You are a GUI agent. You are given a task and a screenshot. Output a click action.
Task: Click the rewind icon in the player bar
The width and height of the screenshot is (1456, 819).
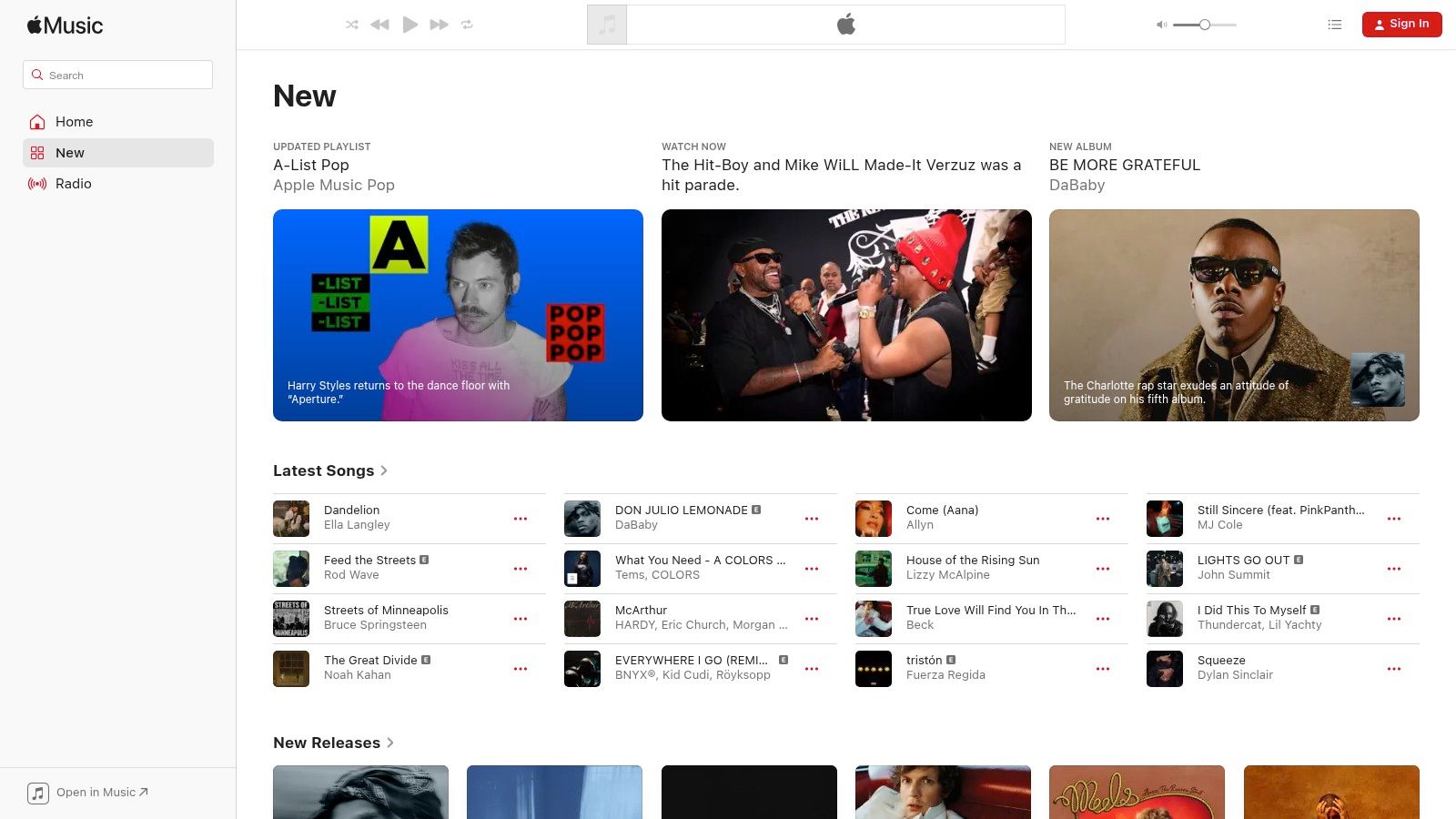click(380, 25)
